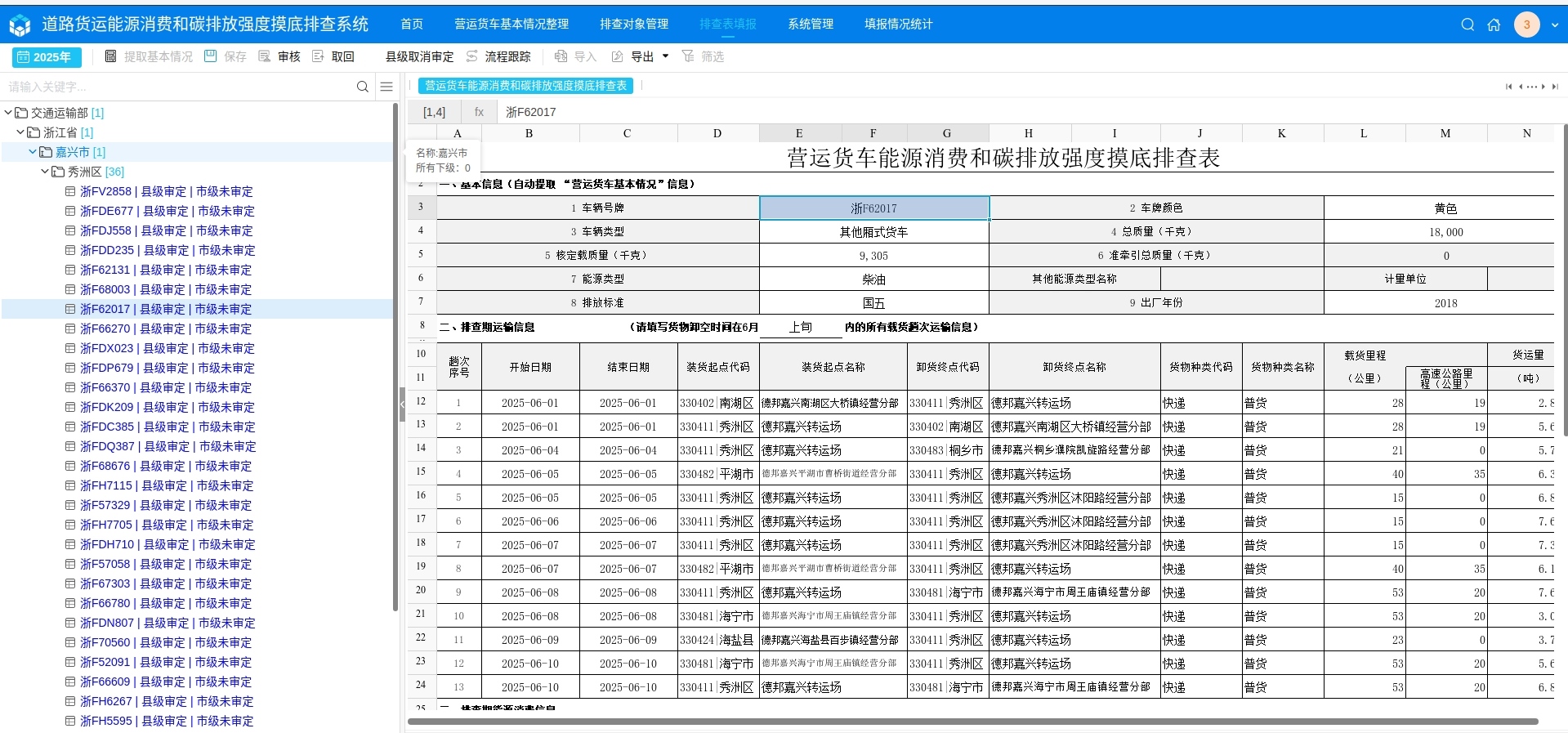Collapse the left panel splitter handle
The height and width of the screenshot is (733, 1568).
(402, 404)
